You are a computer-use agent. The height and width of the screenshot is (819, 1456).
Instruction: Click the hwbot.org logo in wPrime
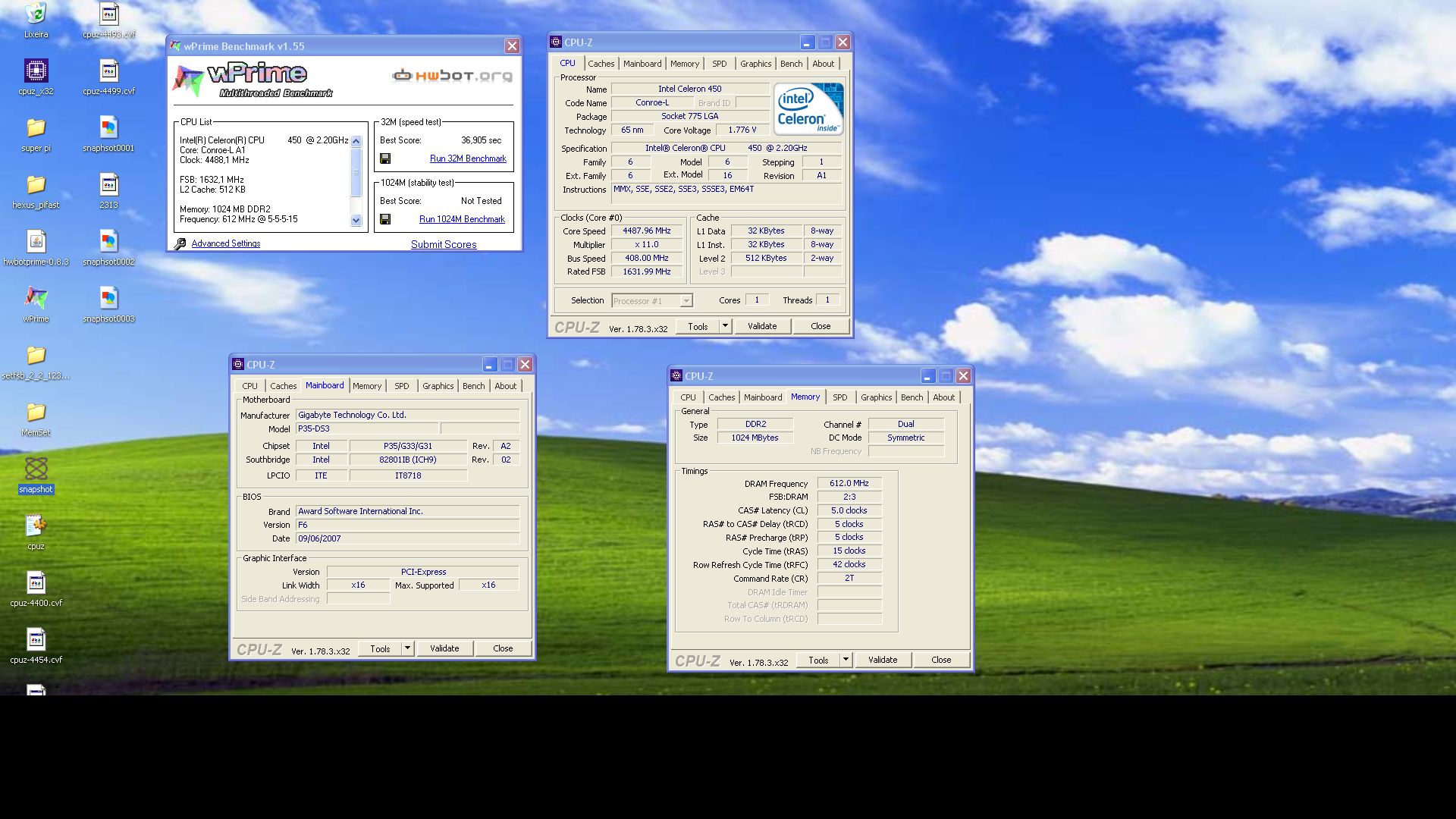452,75
